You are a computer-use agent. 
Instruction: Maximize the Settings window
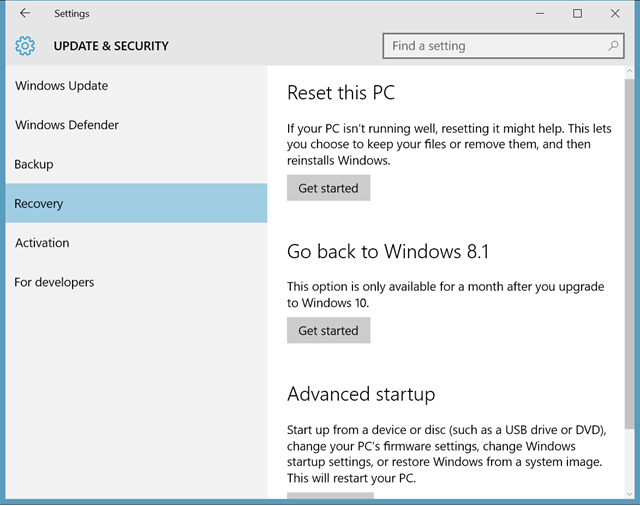click(x=577, y=13)
